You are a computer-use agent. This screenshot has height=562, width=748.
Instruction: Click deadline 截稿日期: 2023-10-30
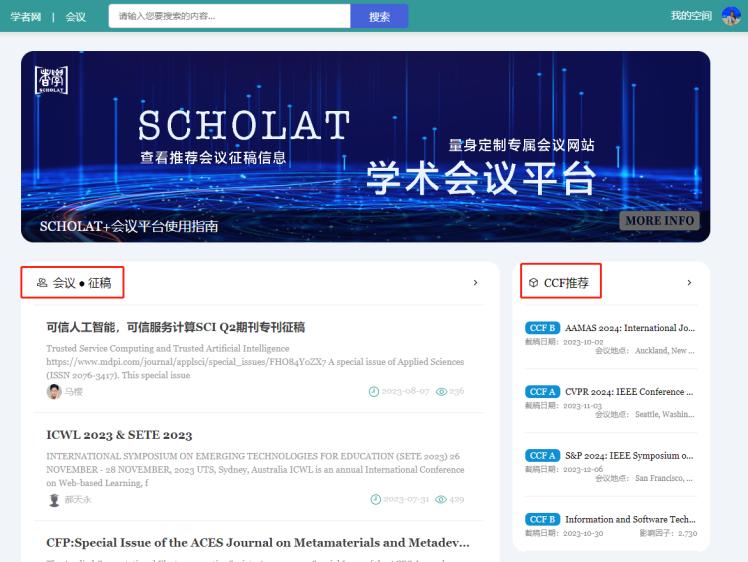click(564, 533)
